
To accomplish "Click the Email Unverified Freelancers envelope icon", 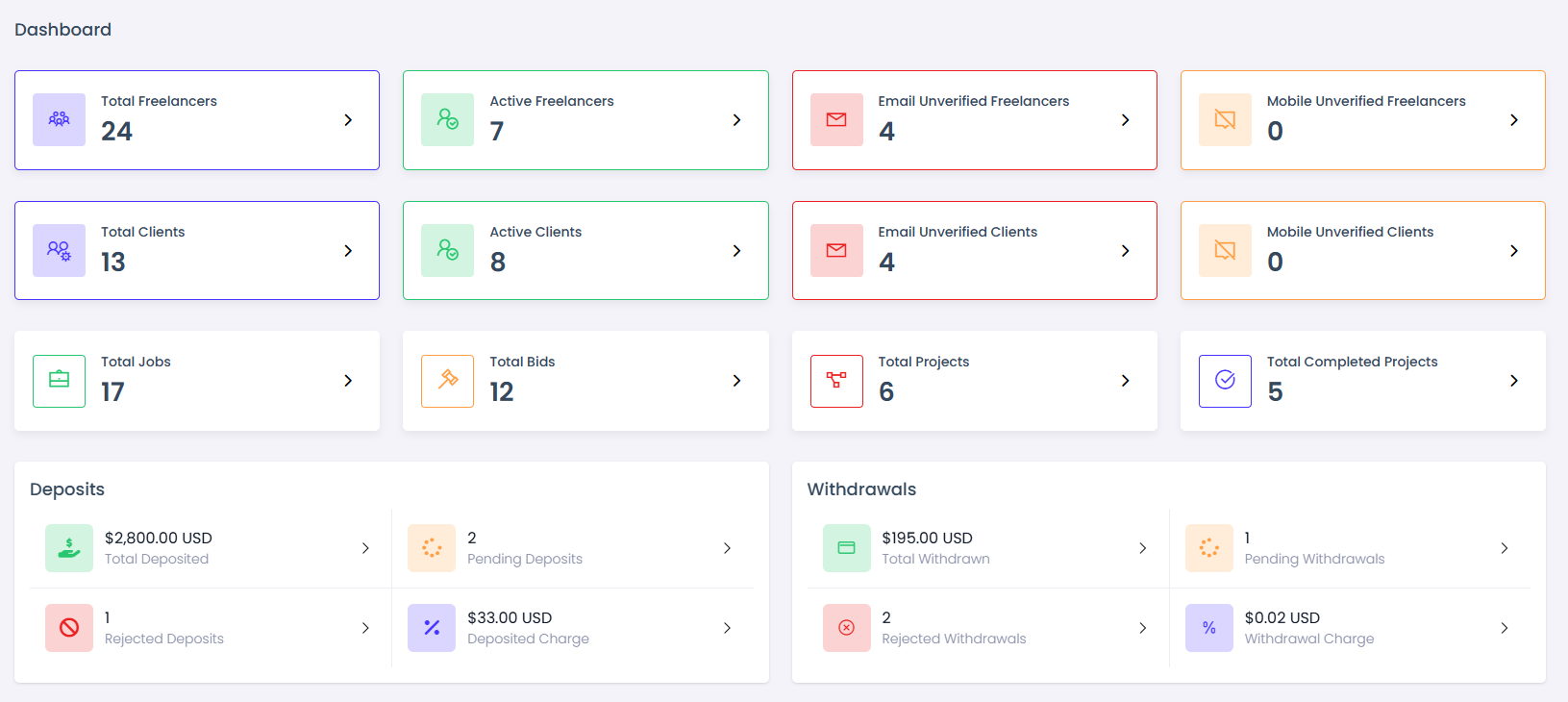I will coord(836,119).
